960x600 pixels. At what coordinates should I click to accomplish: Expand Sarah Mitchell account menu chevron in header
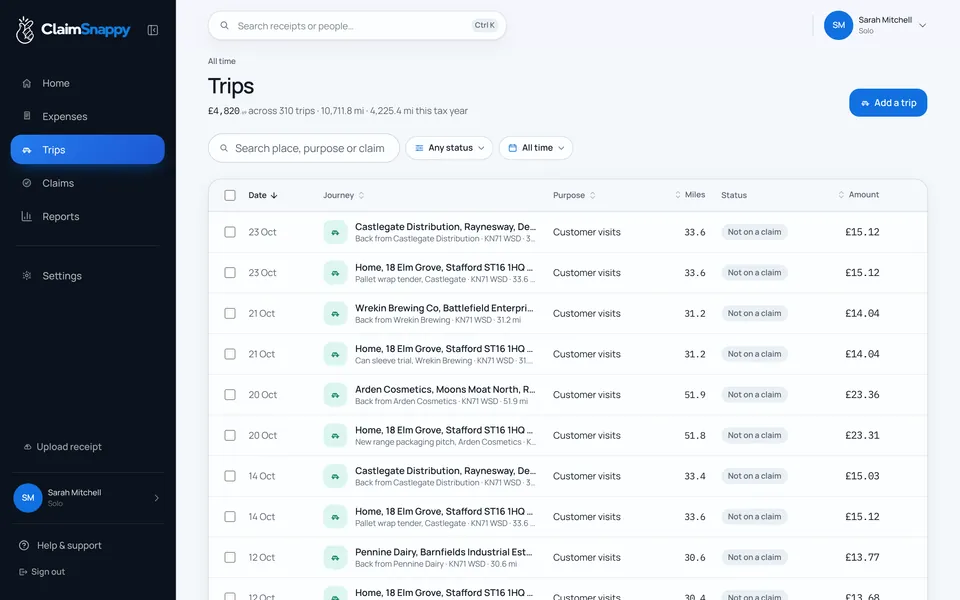point(923,26)
